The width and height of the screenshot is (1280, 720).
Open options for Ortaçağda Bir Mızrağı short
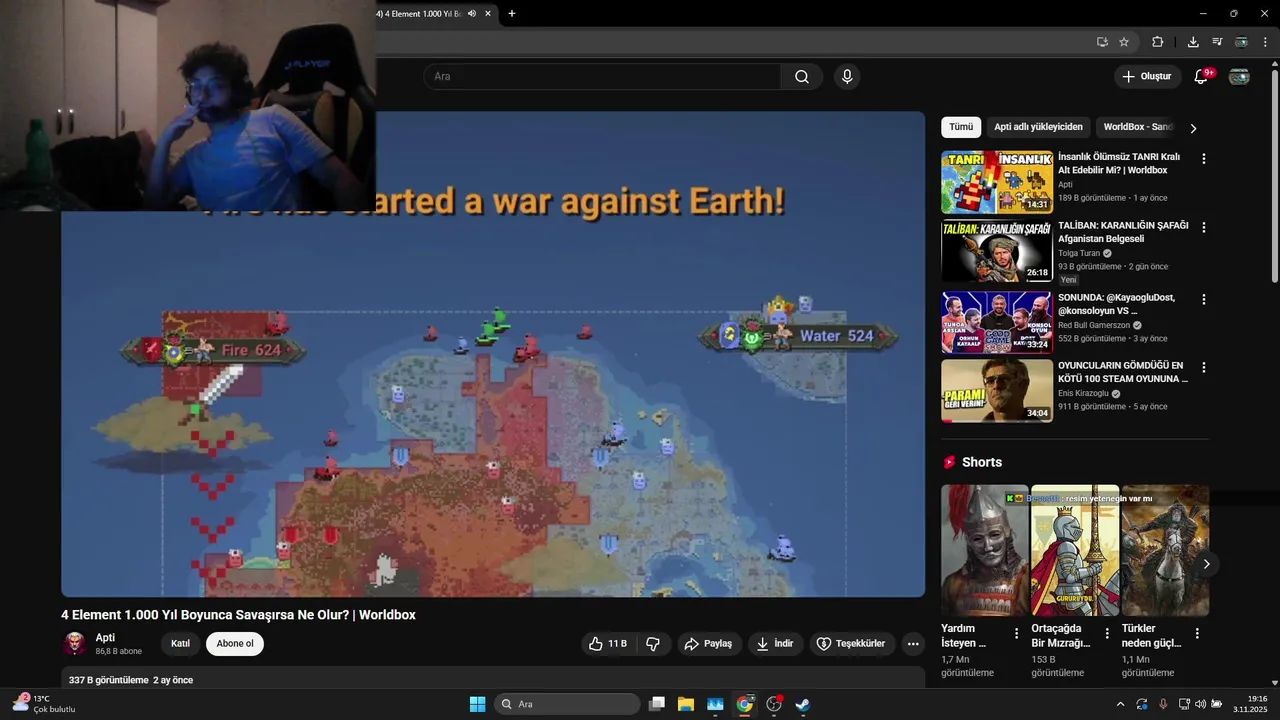coord(1107,633)
